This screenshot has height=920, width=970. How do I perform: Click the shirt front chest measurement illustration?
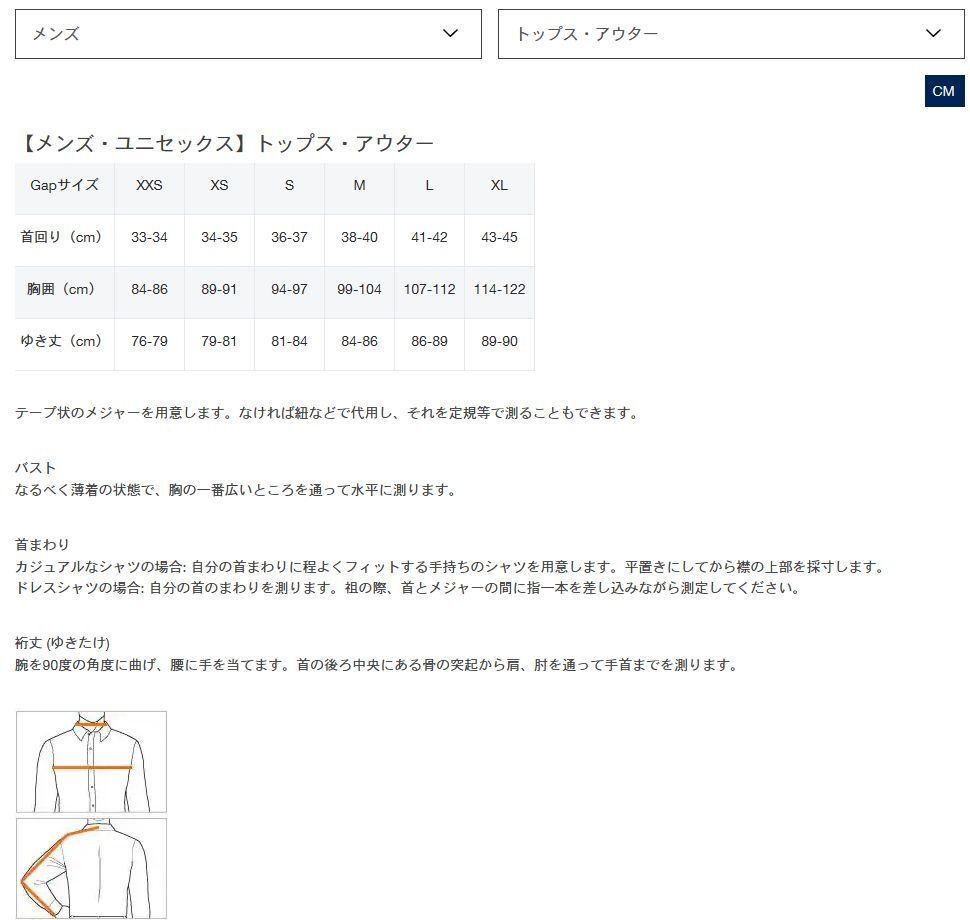pos(92,762)
